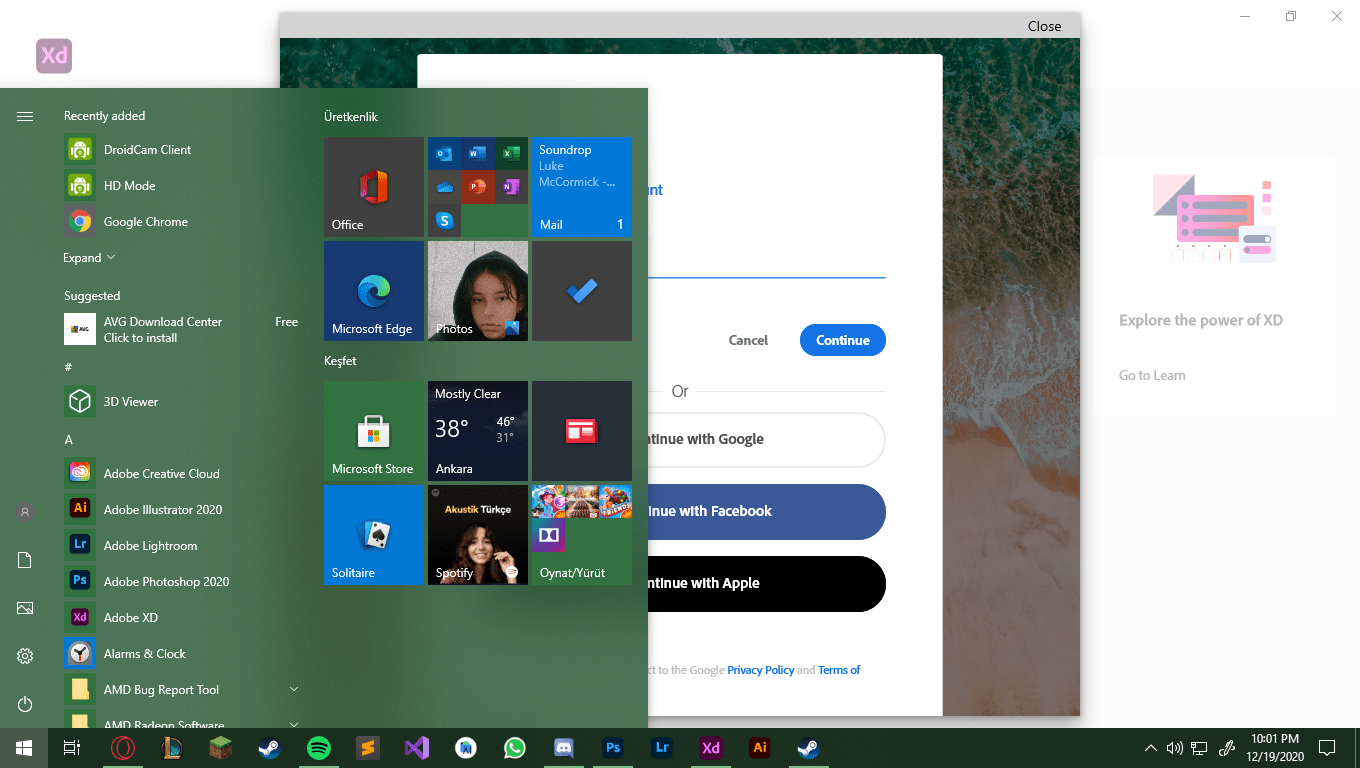1360x768 pixels.
Task: Focus the email input field in sign-in dialog
Action: click(767, 262)
